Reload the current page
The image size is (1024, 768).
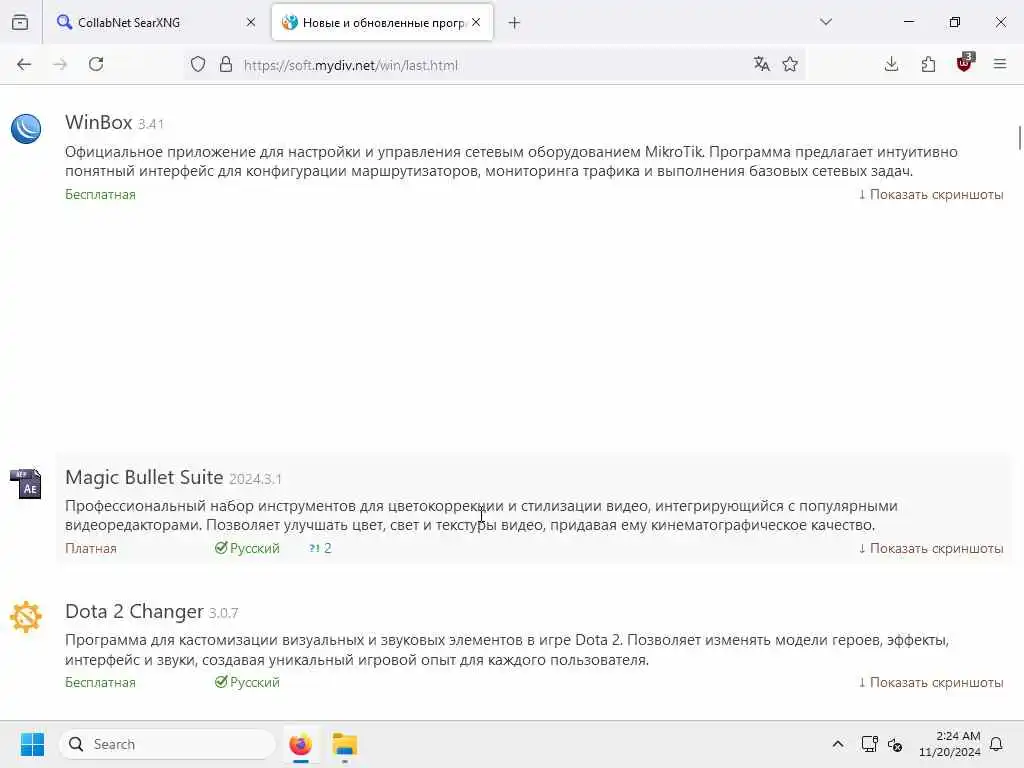point(96,64)
